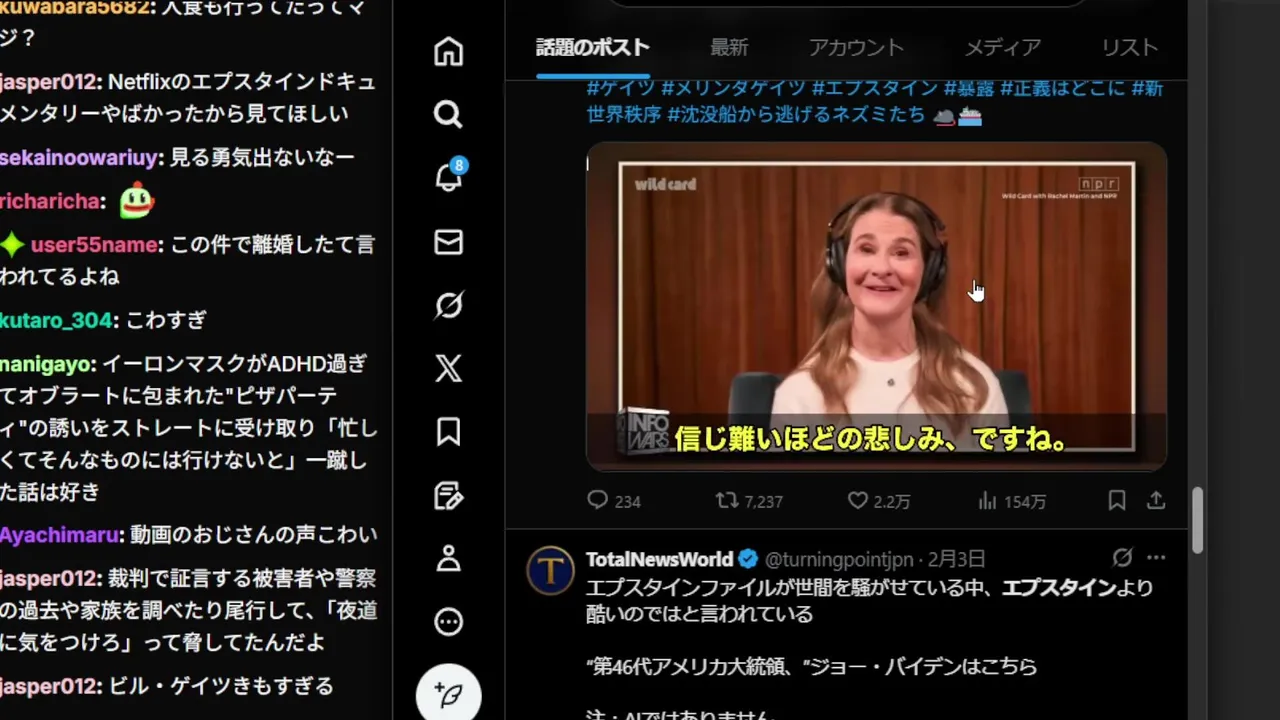1280x720 pixels.
Task: Click post text mentioning ジョー・バイデンはこちら
Action: pyautogui.click(x=811, y=665)
